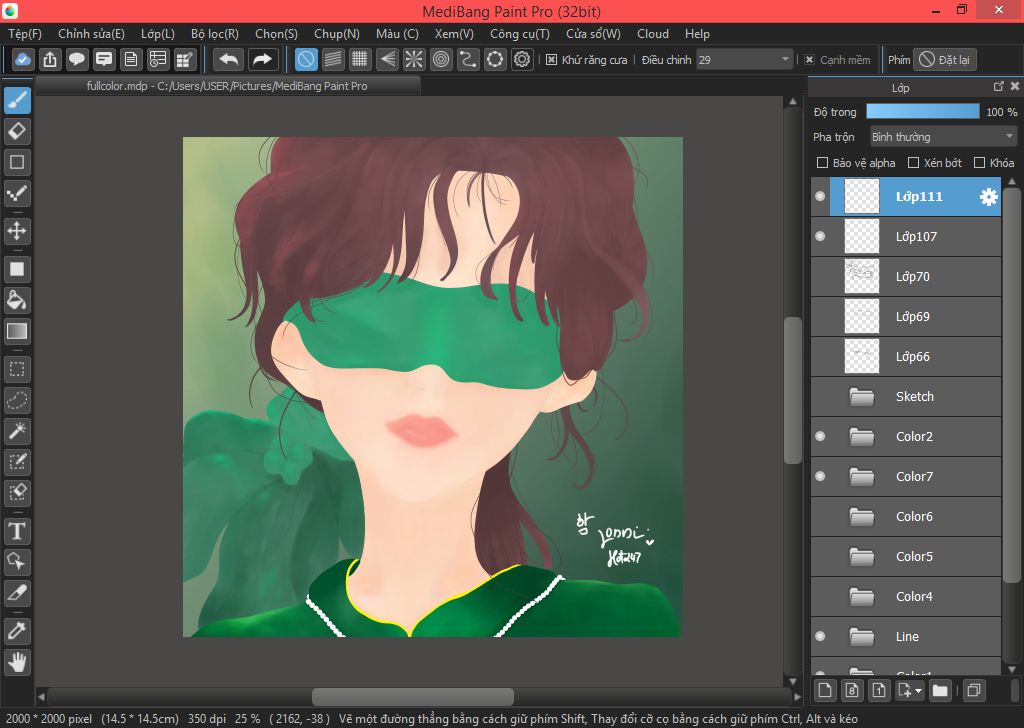Open the add-layer dropdown arrow
Screen dimensions: 1024x728
918,691
